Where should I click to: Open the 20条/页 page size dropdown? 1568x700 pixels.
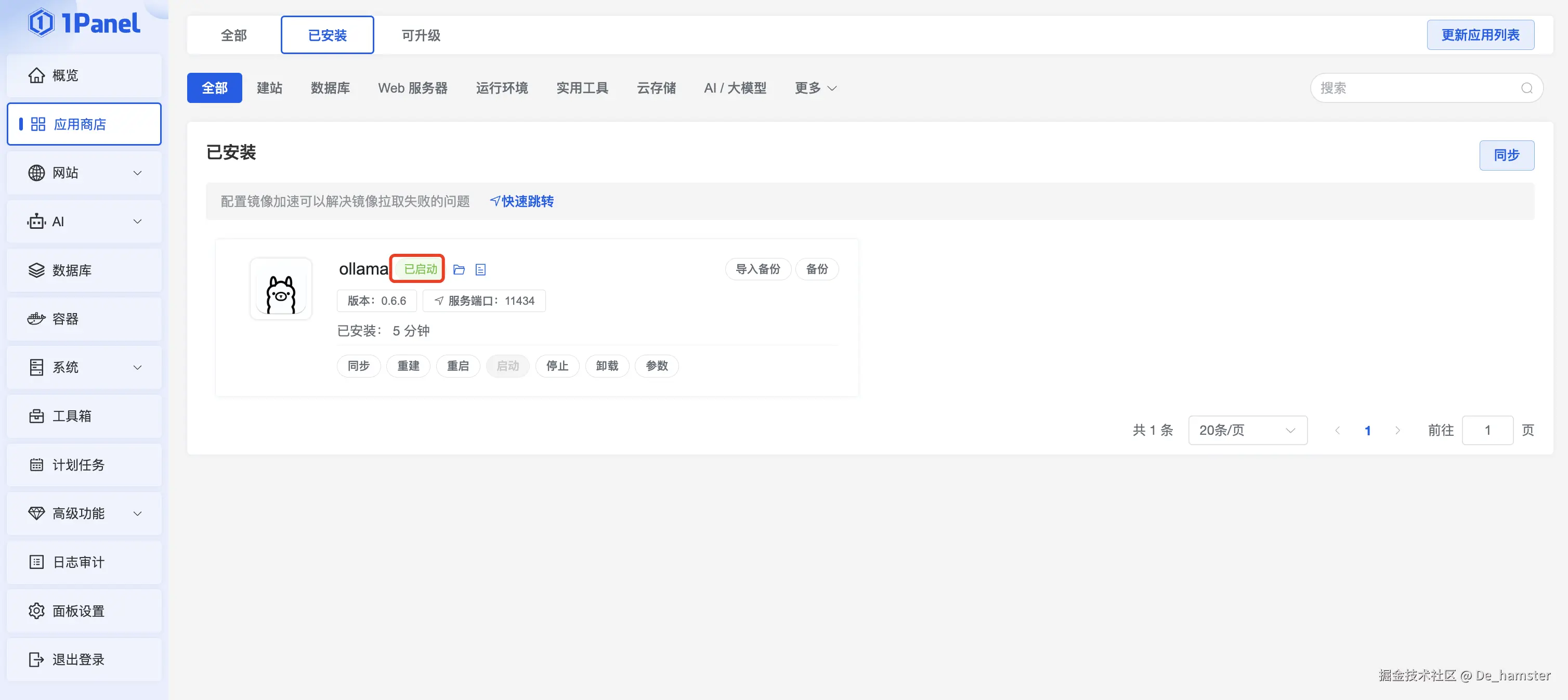click(x=1247, y=430)
